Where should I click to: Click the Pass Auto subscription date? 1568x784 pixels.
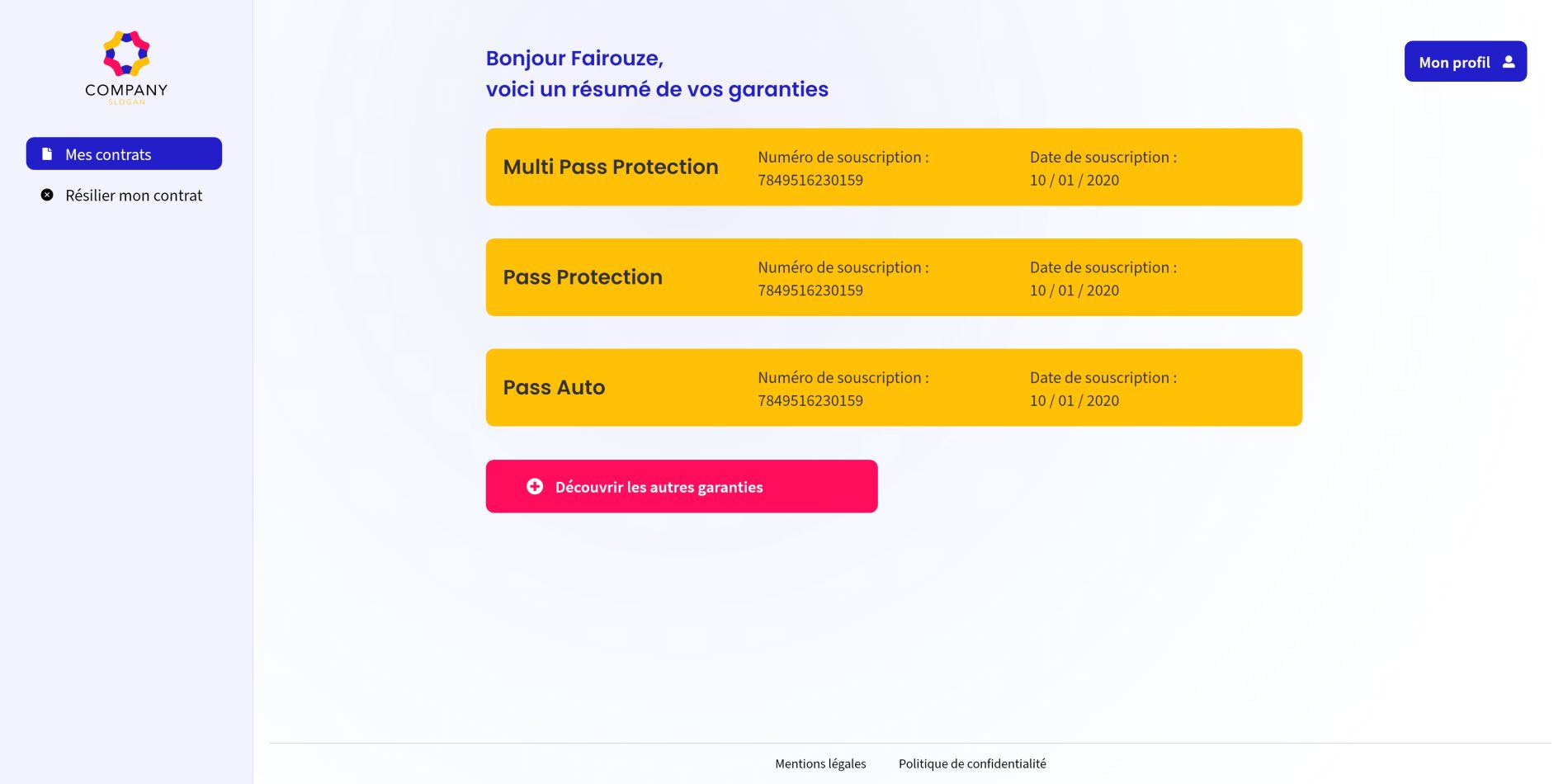[x=1074, y=401]
